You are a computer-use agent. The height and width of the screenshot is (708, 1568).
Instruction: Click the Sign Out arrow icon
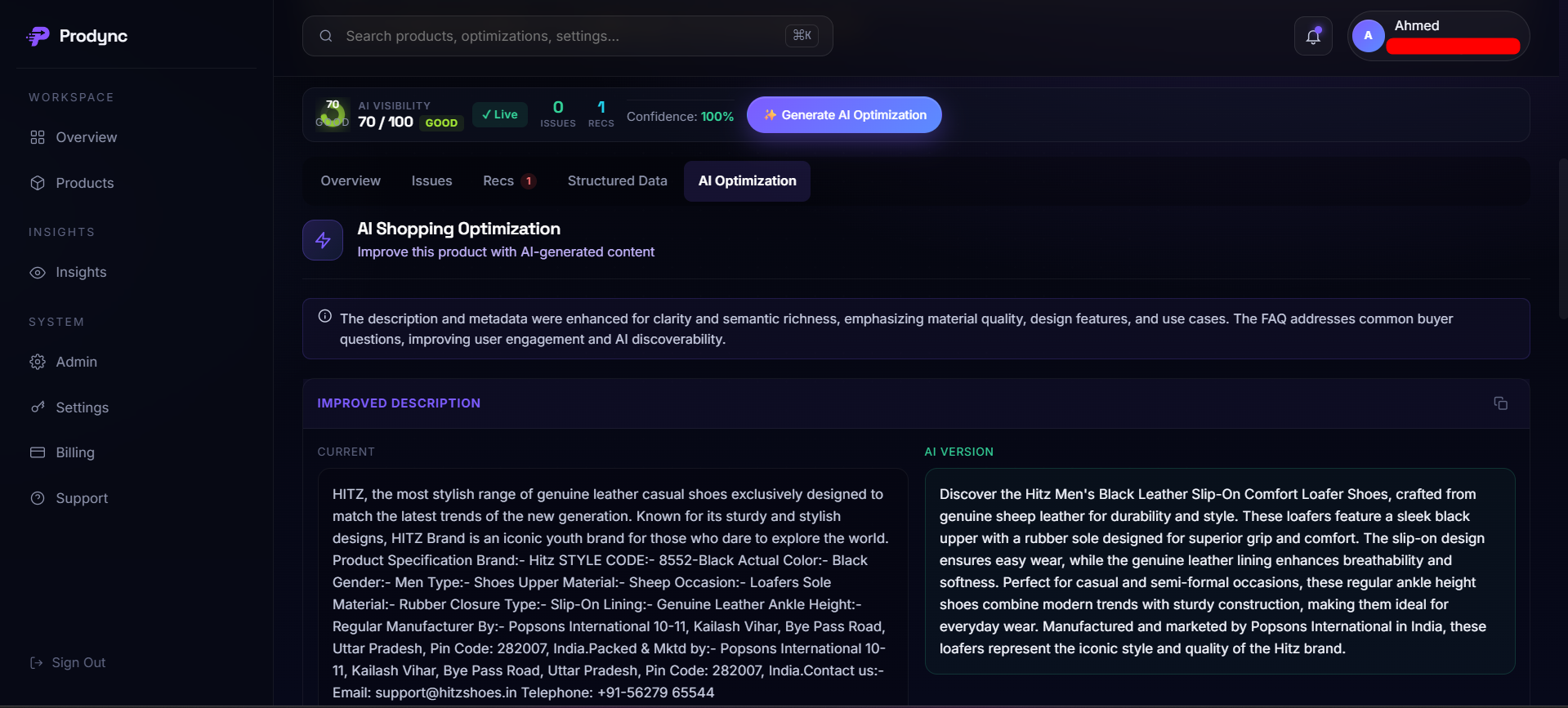click(x=36, y=663)
